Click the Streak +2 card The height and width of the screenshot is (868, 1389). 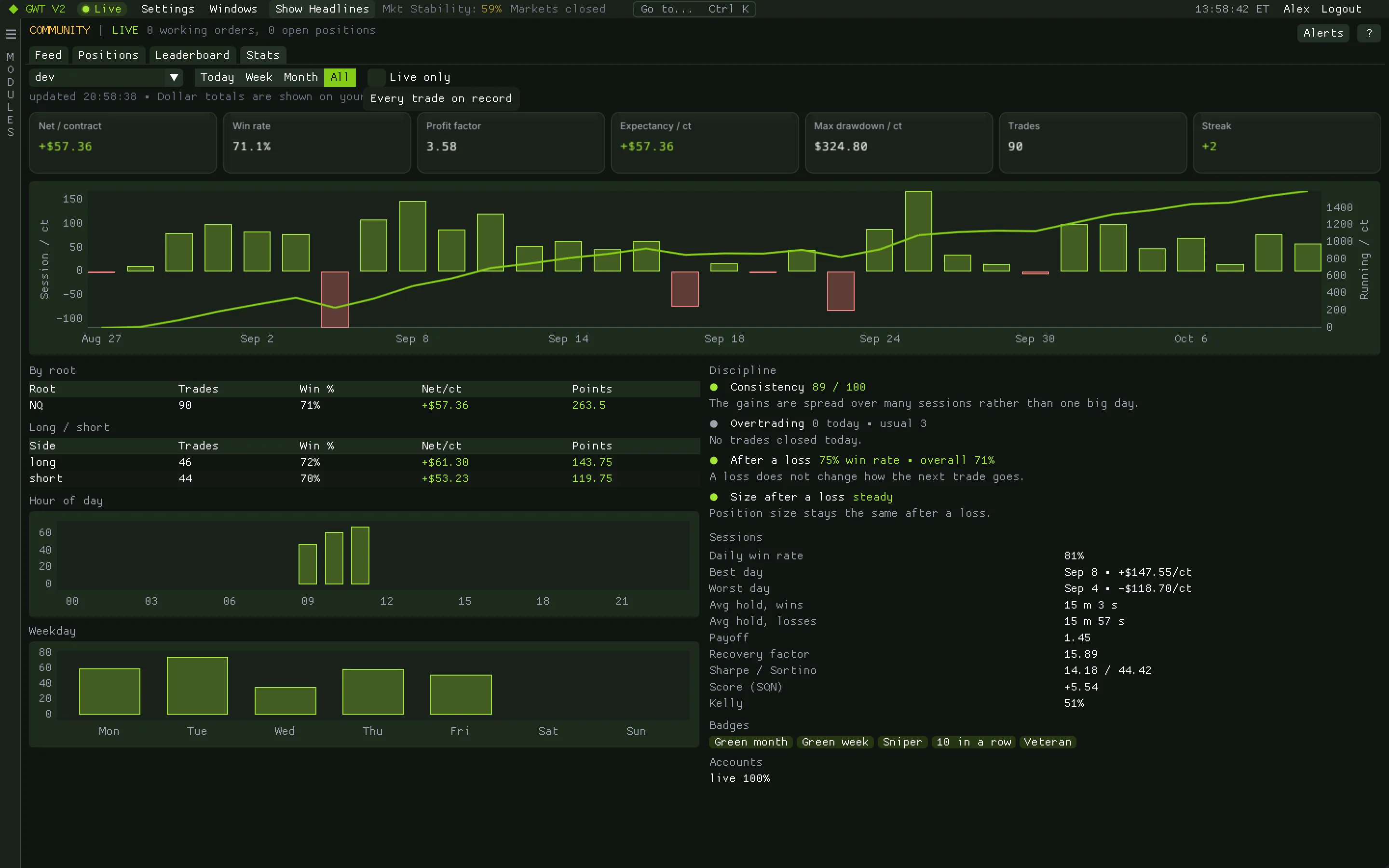[1286, 142]
